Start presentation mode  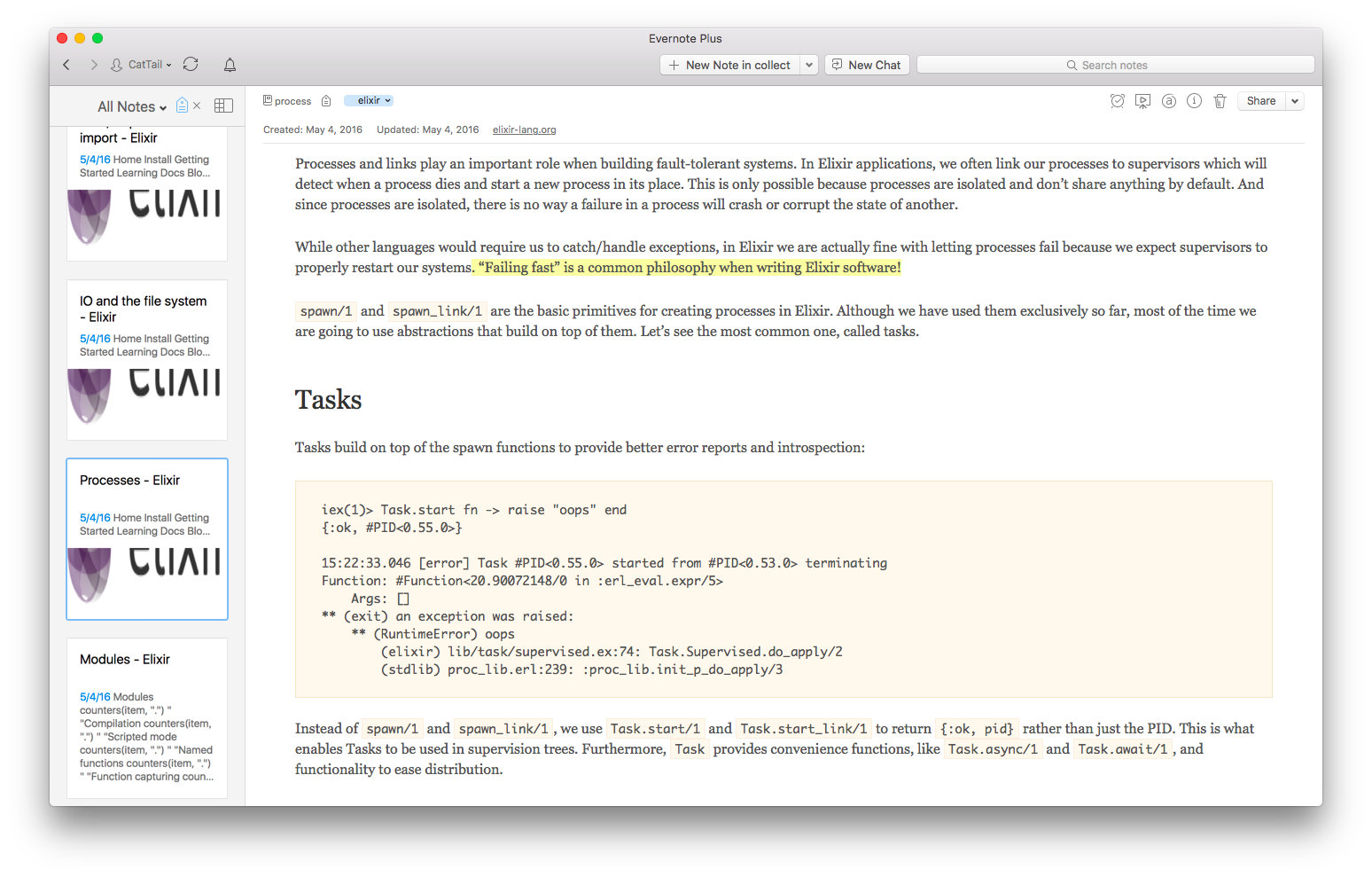(1143, 101)
